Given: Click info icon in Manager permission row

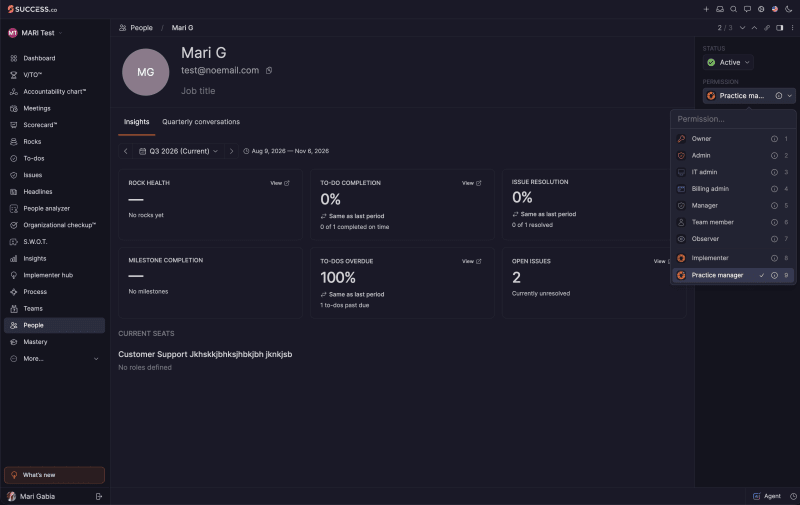Looking at the screenshot, I should pyautogui.click(x=774, y=206).
